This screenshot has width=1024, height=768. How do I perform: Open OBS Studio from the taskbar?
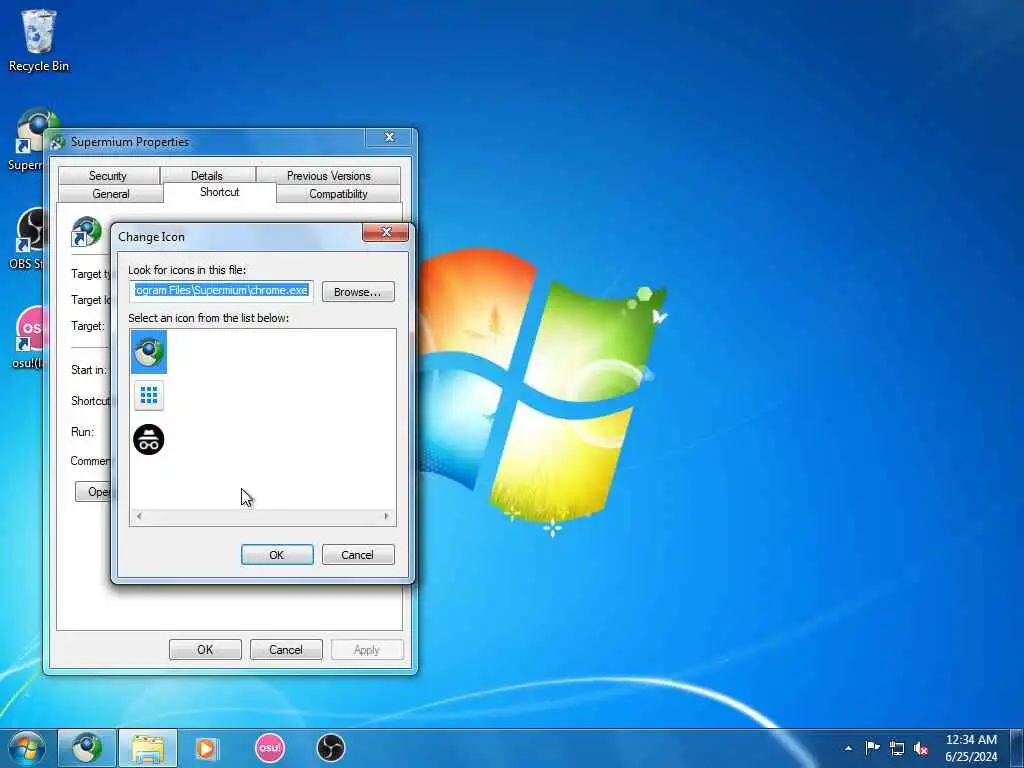(330, 748)
